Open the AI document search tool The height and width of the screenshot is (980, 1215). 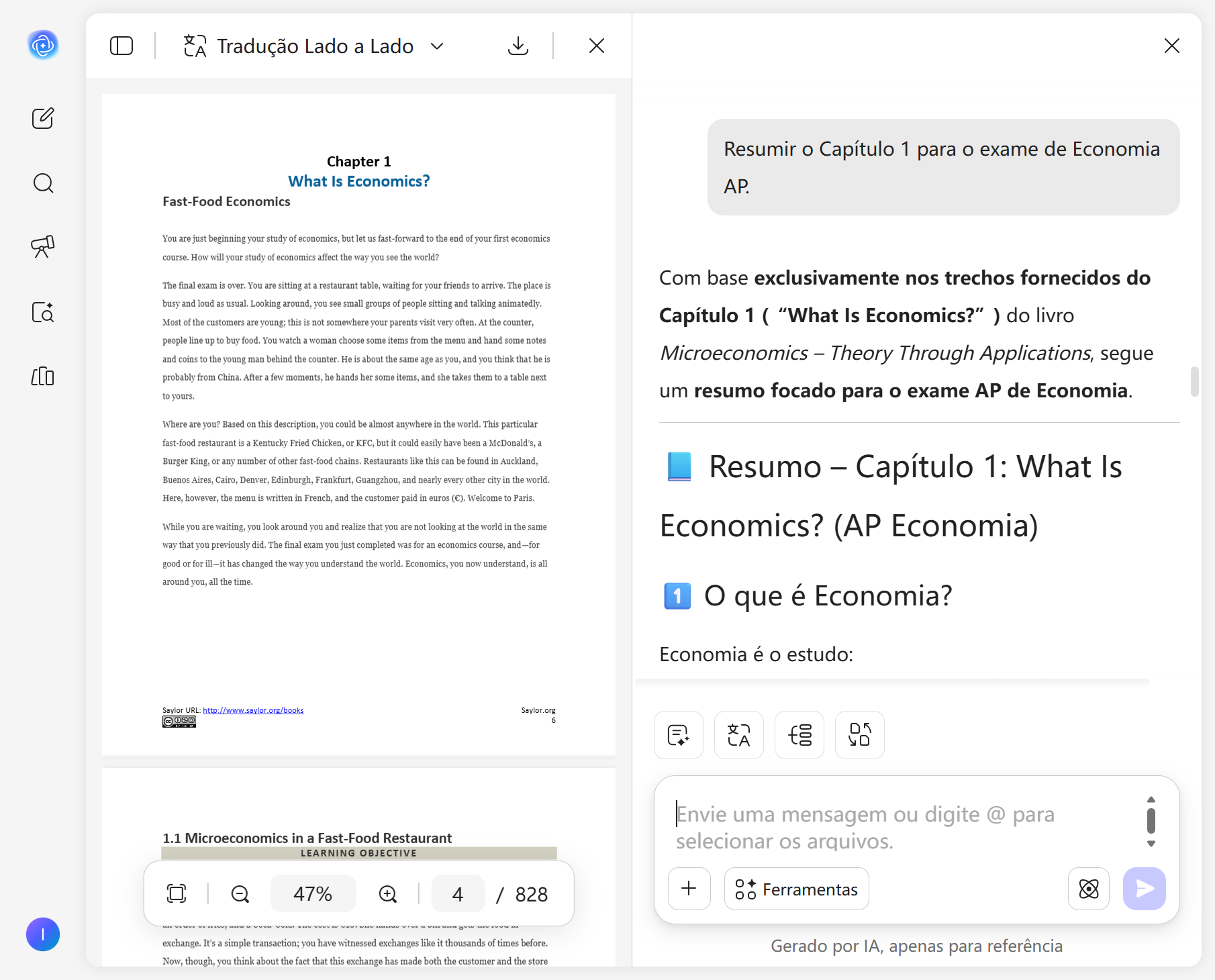coord(42,312)
